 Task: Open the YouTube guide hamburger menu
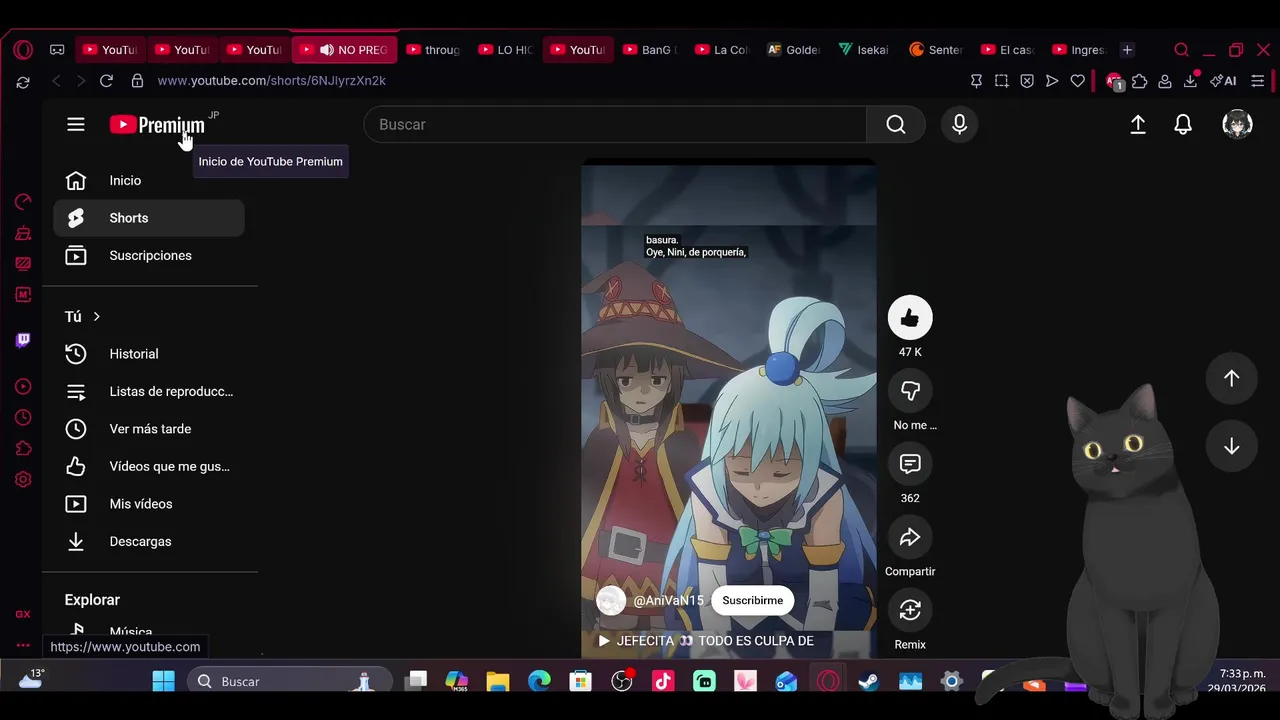pyautogui.click(x=76, y=124)
